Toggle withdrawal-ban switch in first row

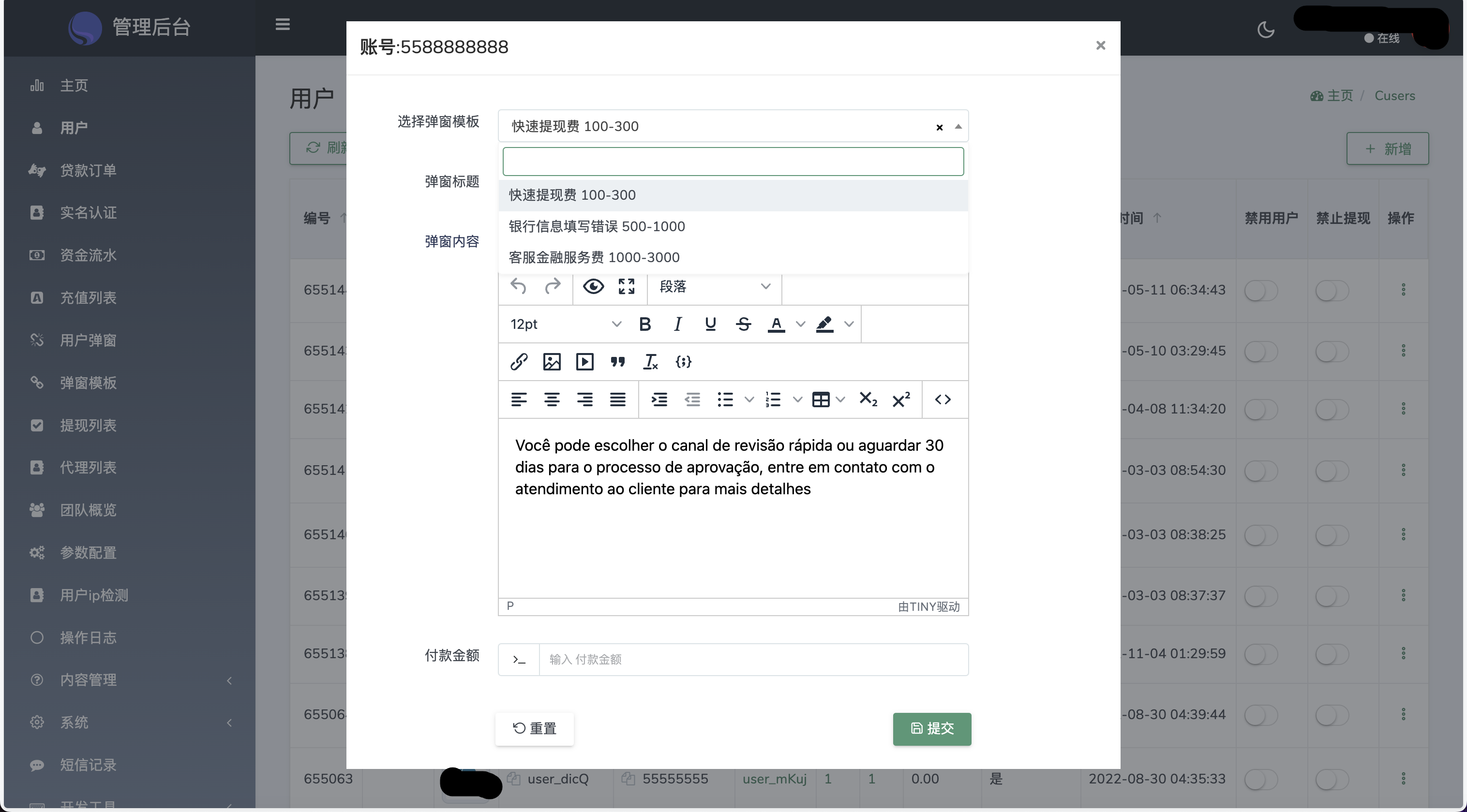[1332, 290]
